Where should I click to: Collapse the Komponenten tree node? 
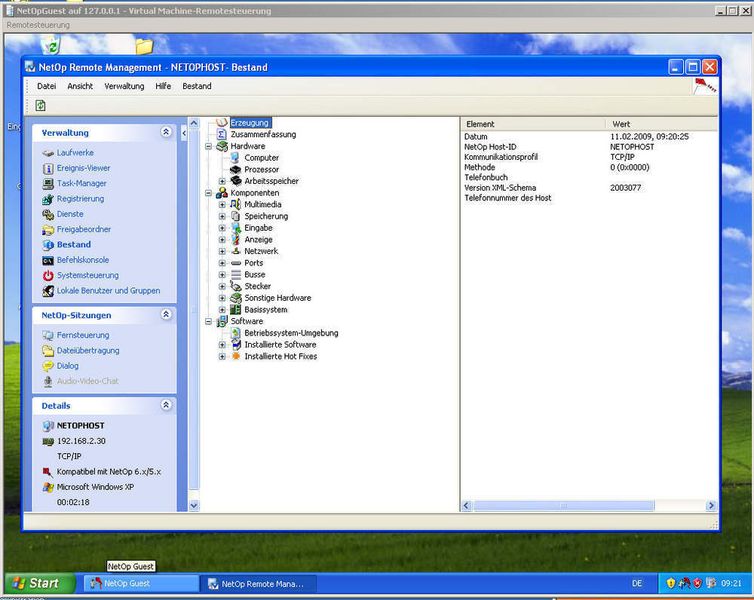209,193
